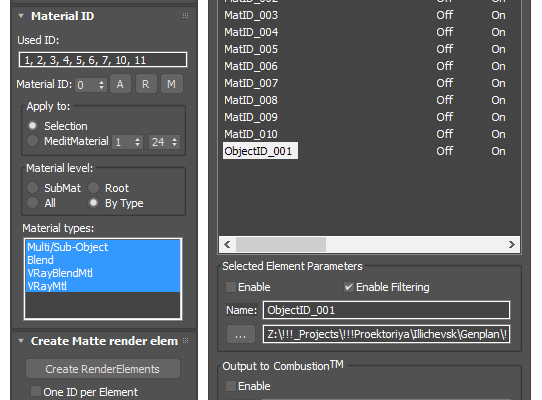
Task: Select the MatID_004 render element row
Action: click(x=369, y=32)
